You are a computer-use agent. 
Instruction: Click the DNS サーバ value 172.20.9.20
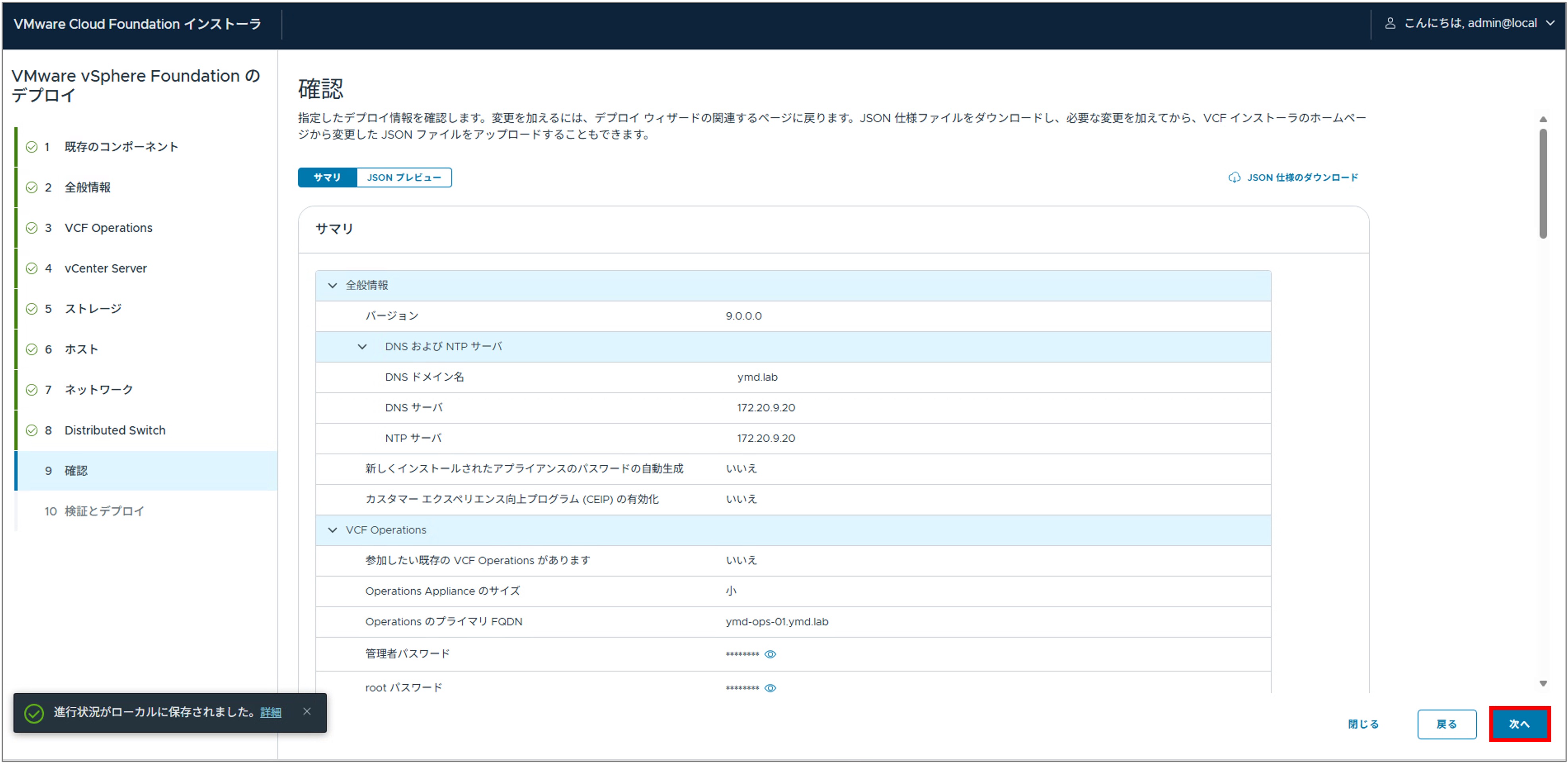(766, 407)
